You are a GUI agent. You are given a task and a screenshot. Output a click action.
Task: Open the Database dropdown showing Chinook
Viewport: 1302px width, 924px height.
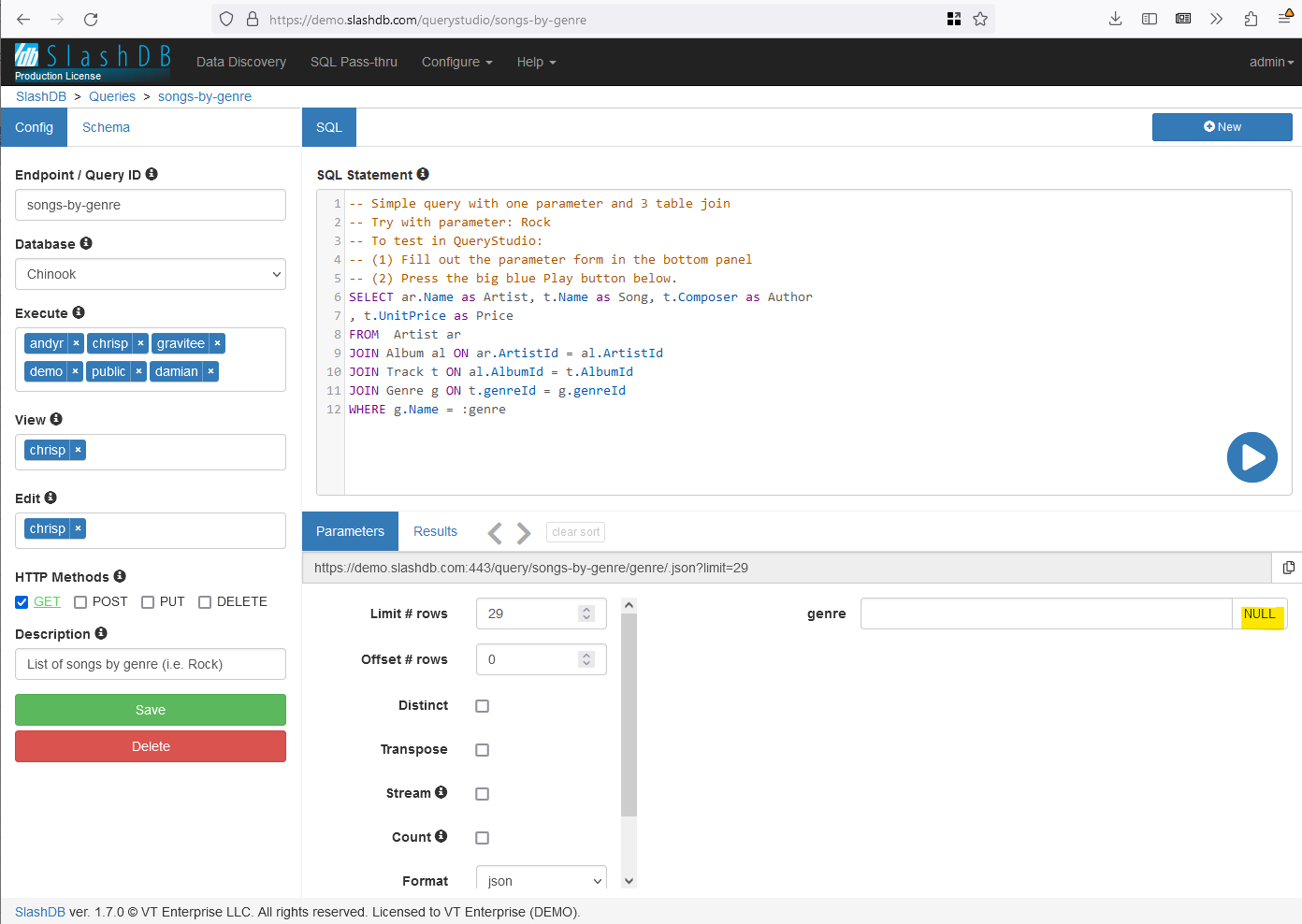151,274
